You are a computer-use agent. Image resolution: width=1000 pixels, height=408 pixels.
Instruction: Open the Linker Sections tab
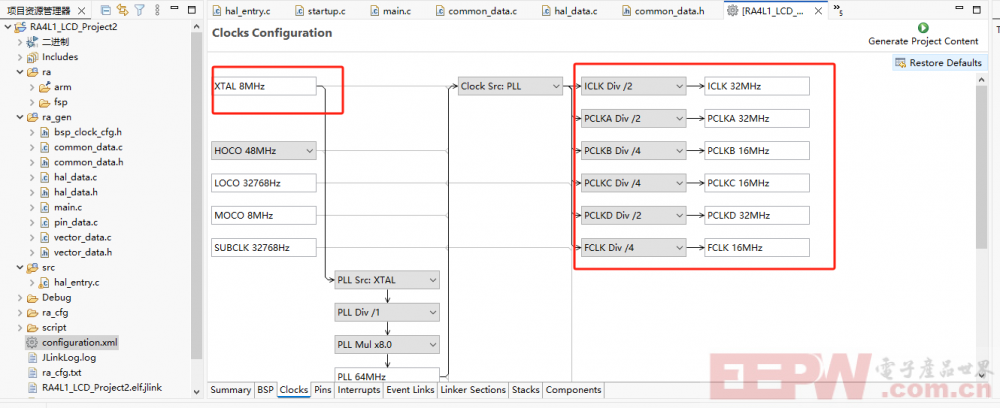tap(473, 390)
